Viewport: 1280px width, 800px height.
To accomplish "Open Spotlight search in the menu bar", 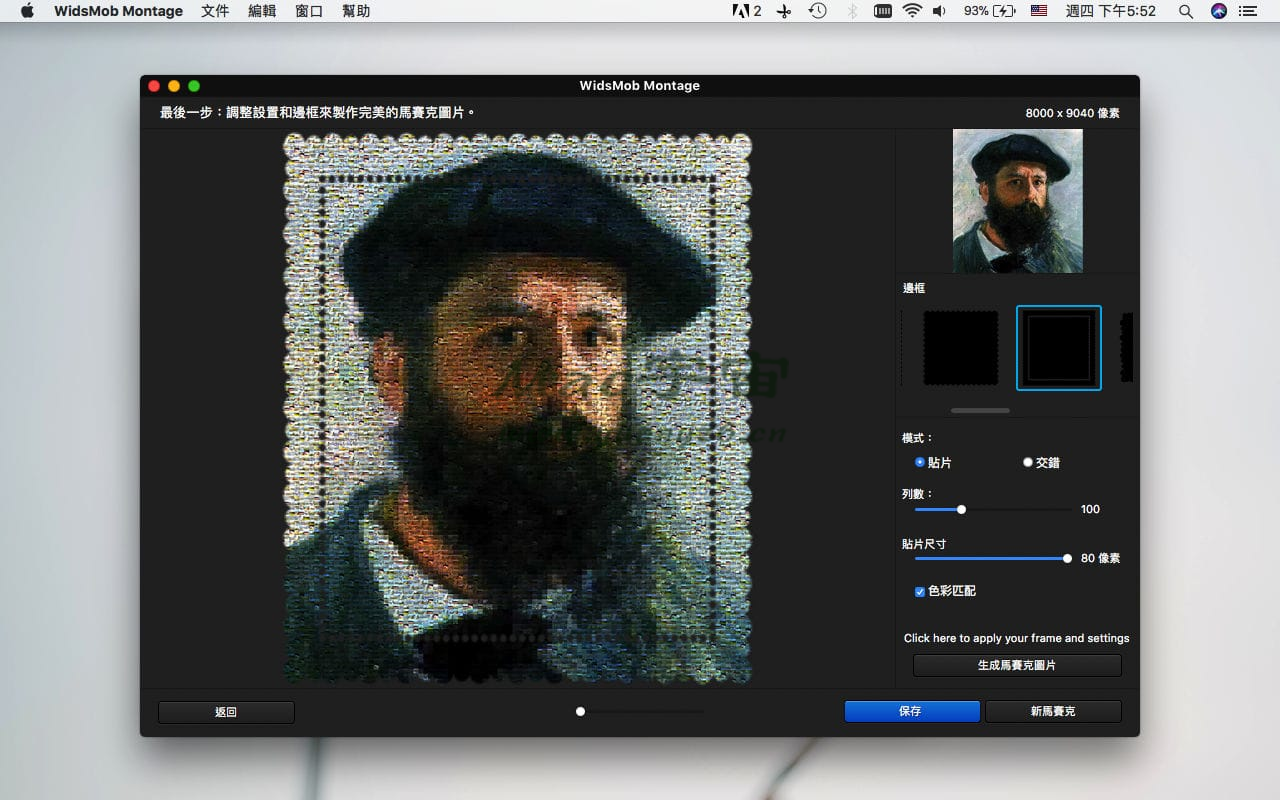I will [x=1185, y=11].
